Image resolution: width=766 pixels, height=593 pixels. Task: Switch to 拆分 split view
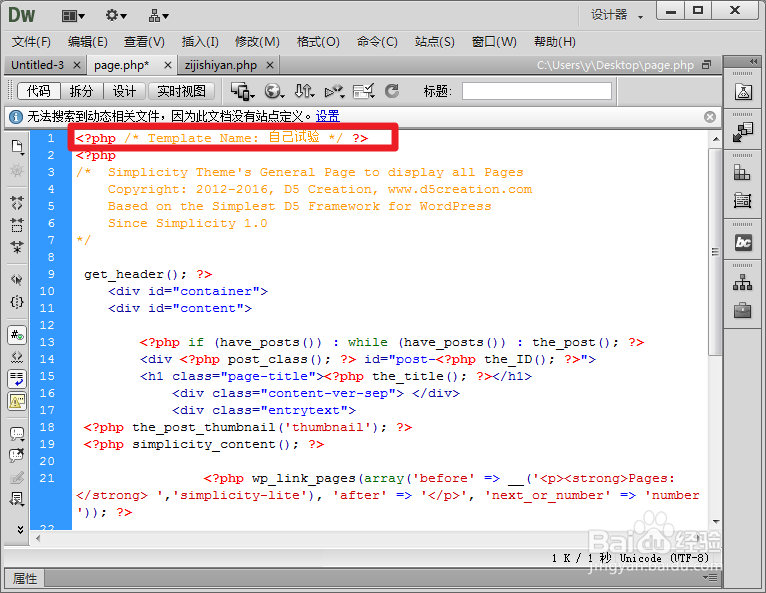[x=81, y=91]
